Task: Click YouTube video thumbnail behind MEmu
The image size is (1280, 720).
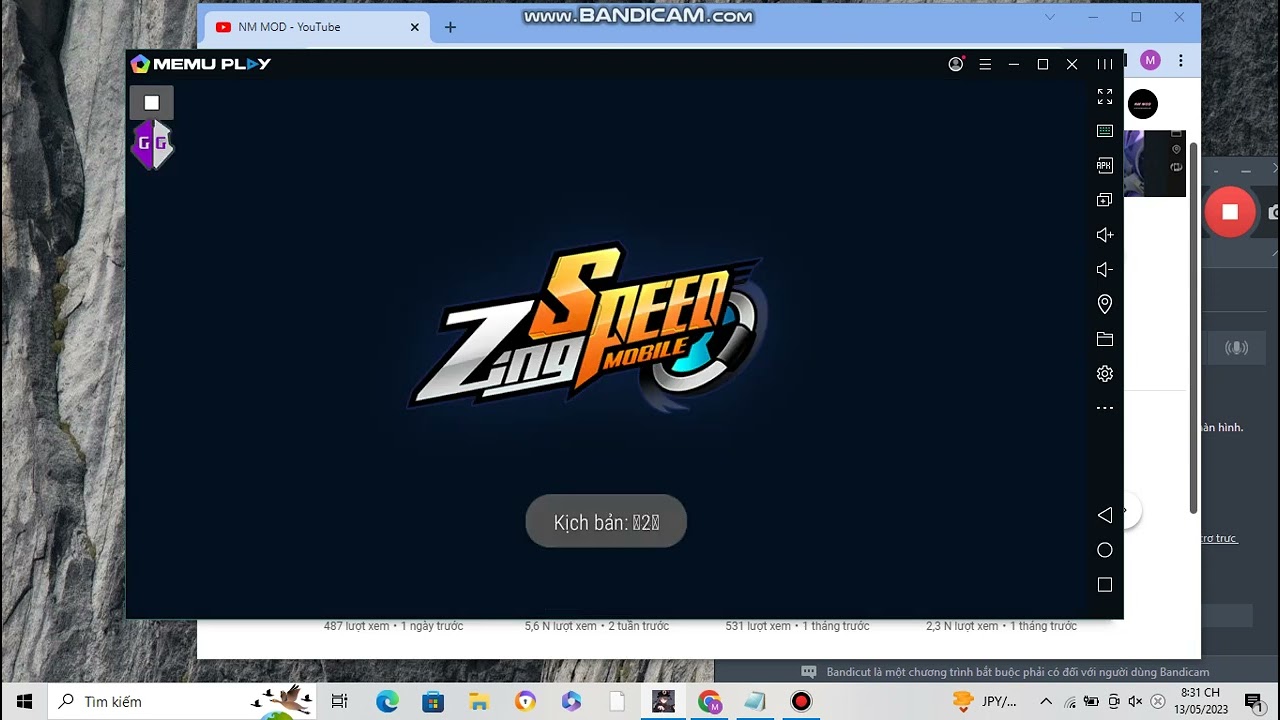Action: [1155, 163]
